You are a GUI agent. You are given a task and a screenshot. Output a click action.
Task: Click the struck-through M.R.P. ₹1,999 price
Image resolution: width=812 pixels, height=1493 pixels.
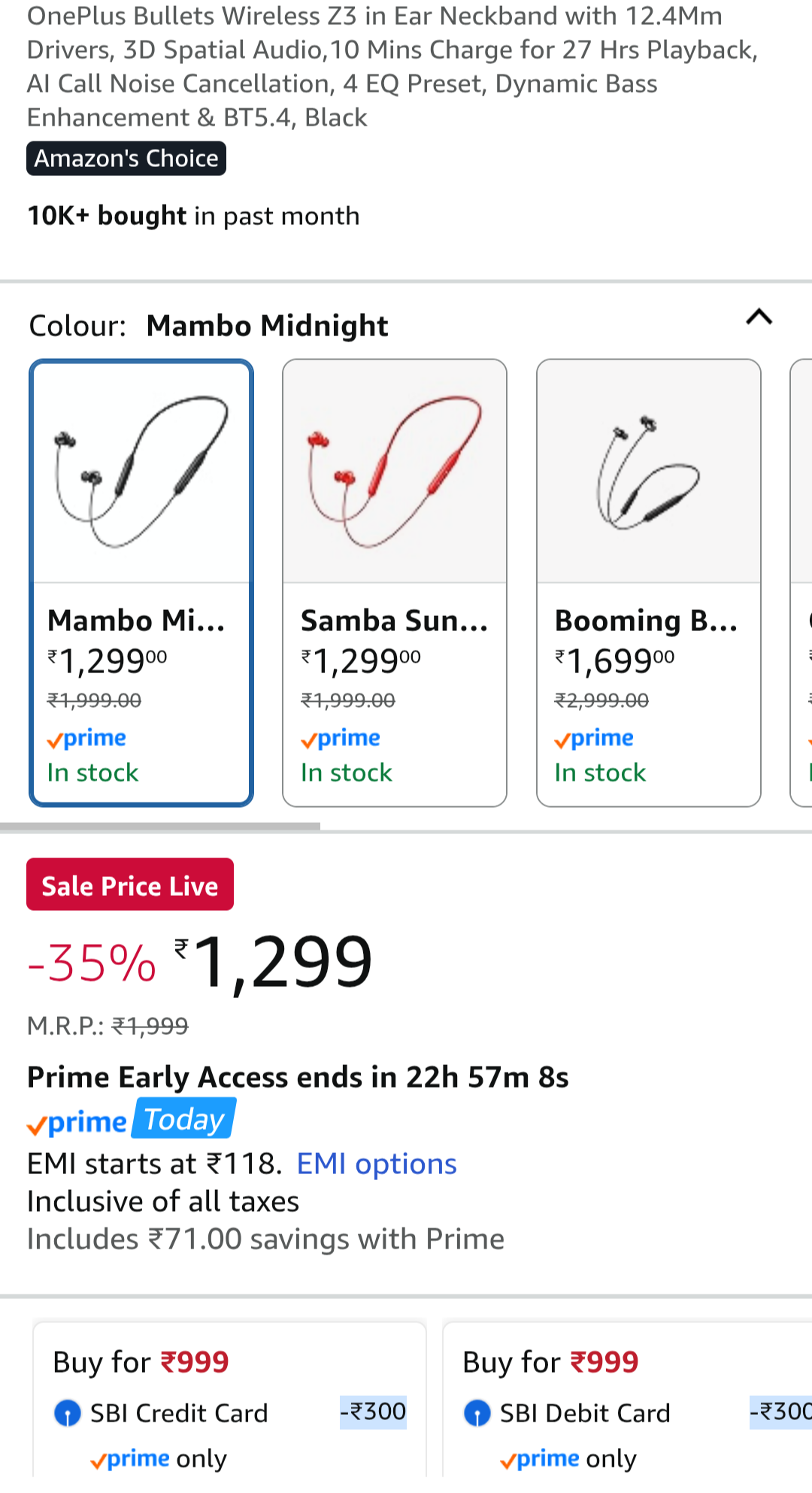tap(150, 1026)
